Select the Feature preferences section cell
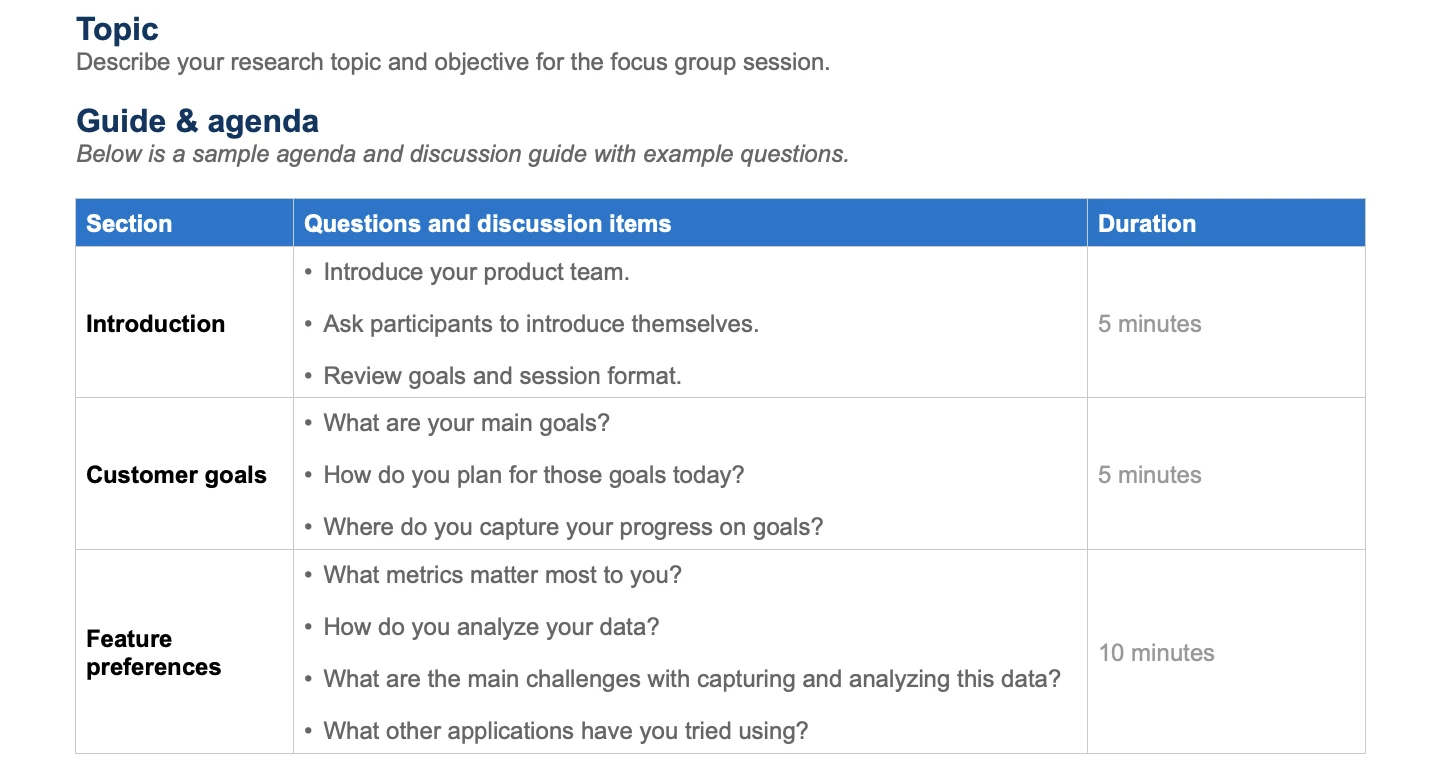1436x782 pixels. pyautogui.click(x=153, y=653)
